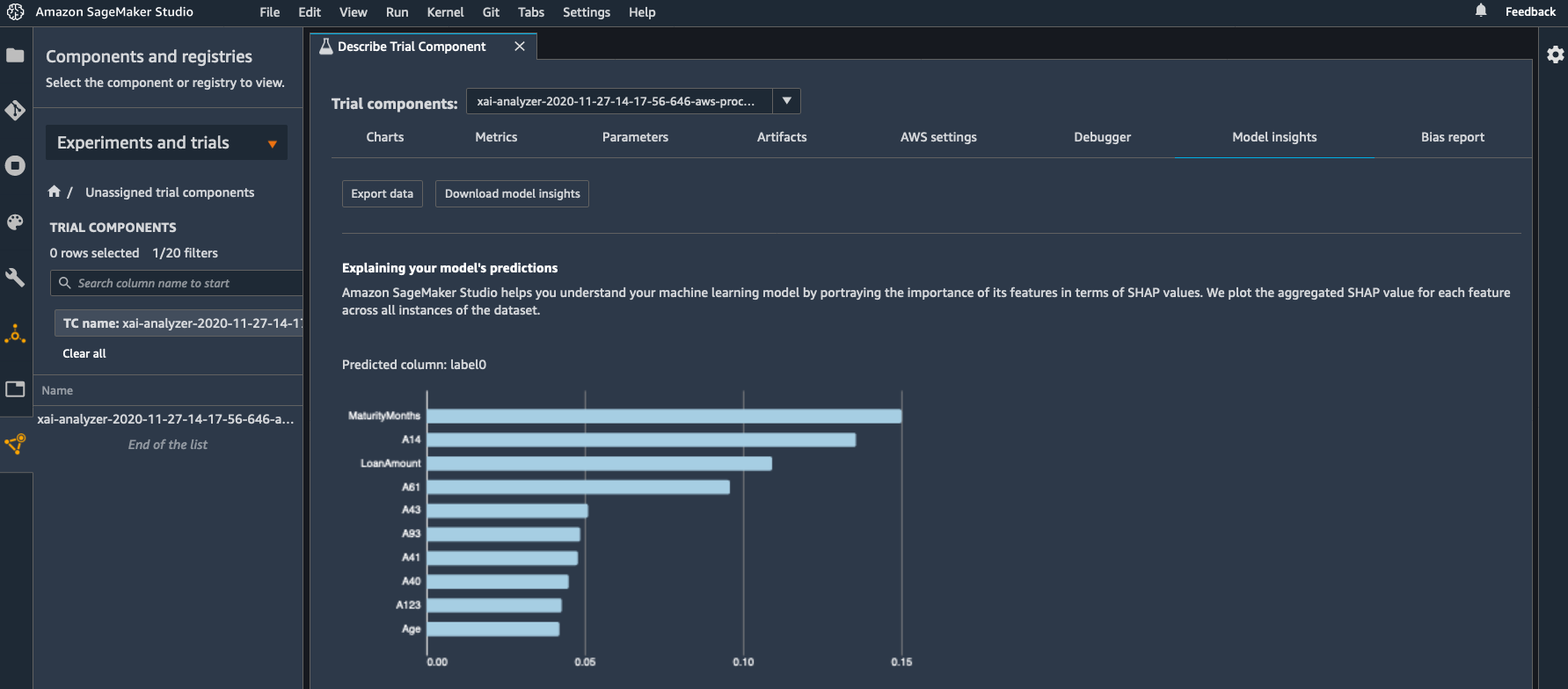Select the xai-analyzer row in trial list
Screen dimensions: 1568x689
(165, 419)
